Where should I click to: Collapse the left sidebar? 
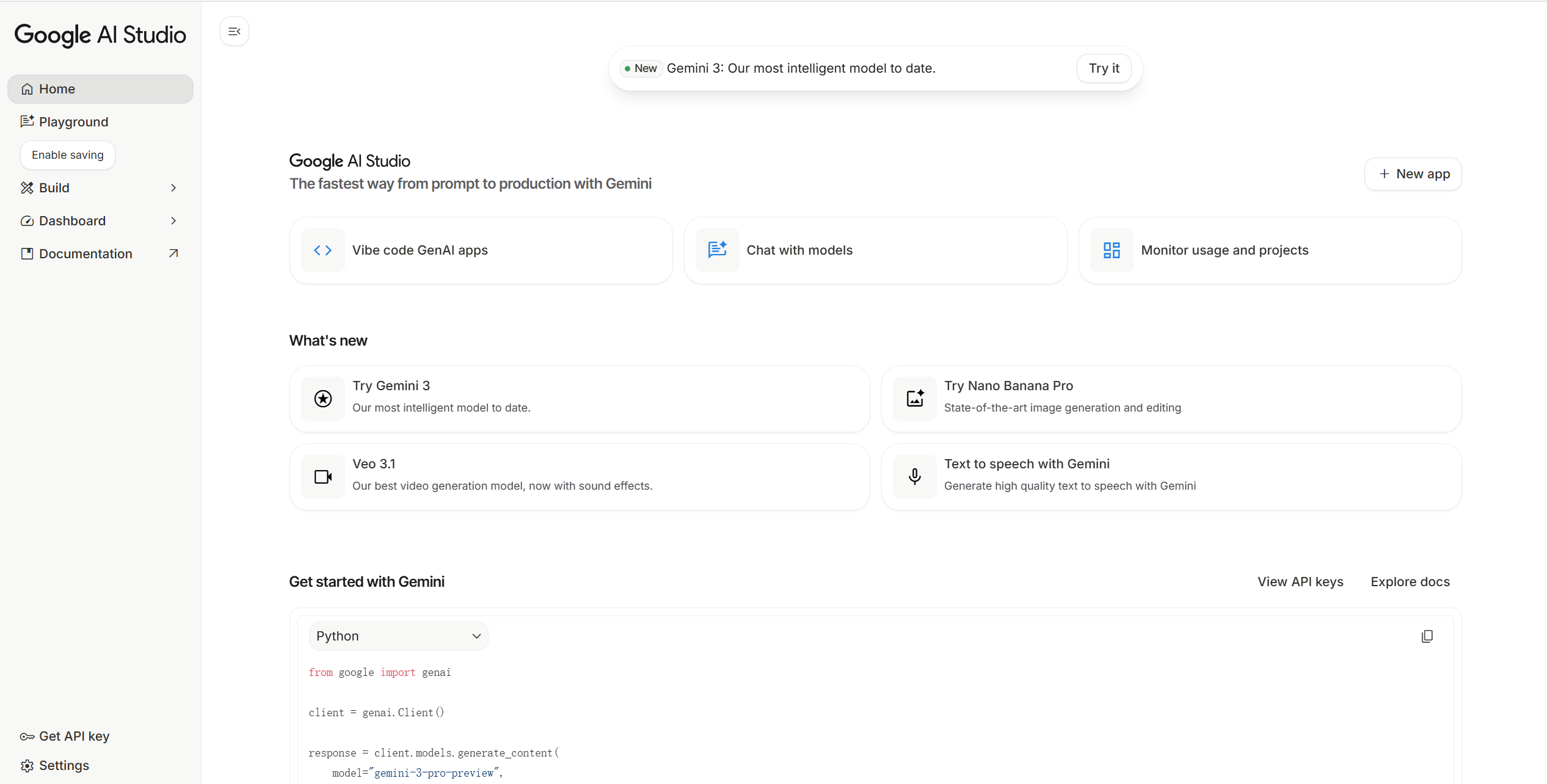(235, 31)
